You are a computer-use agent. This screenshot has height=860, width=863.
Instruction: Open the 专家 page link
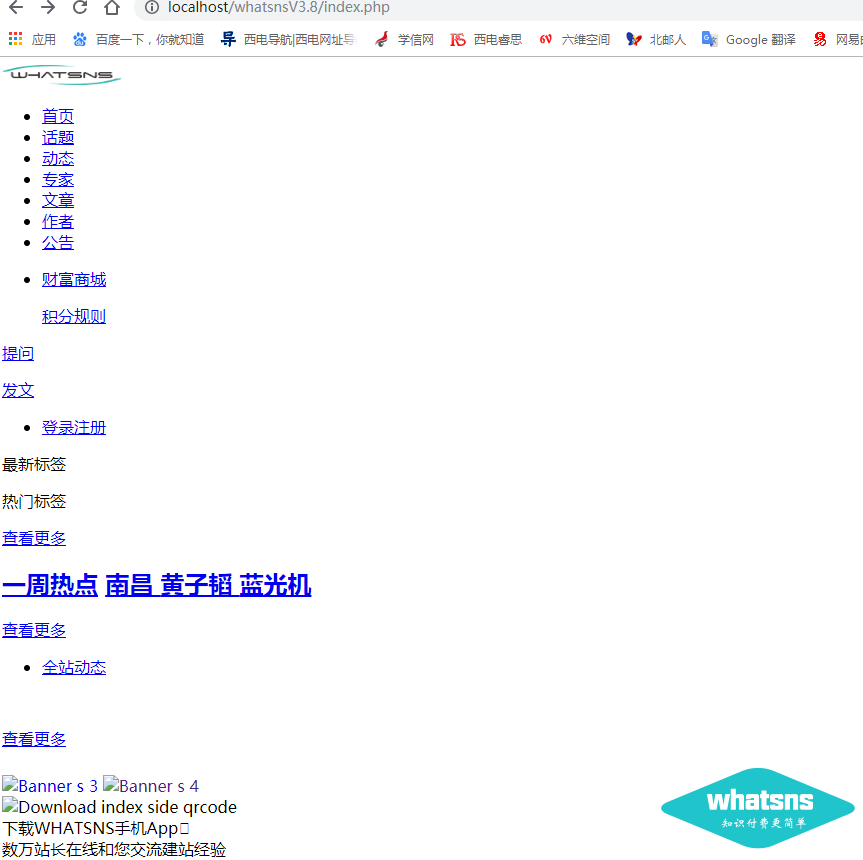coord(58,179)
